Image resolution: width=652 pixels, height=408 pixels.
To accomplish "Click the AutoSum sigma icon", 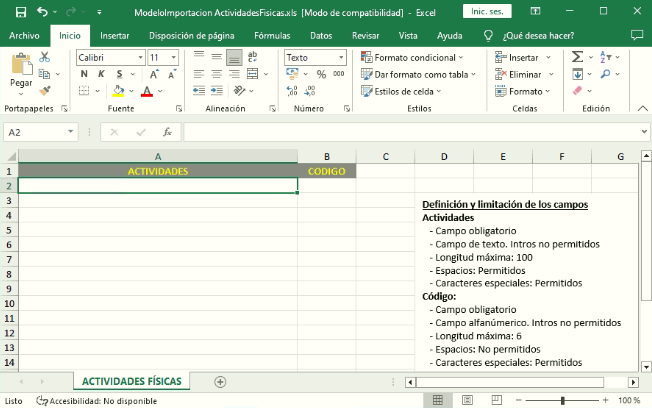I will 578,58.
